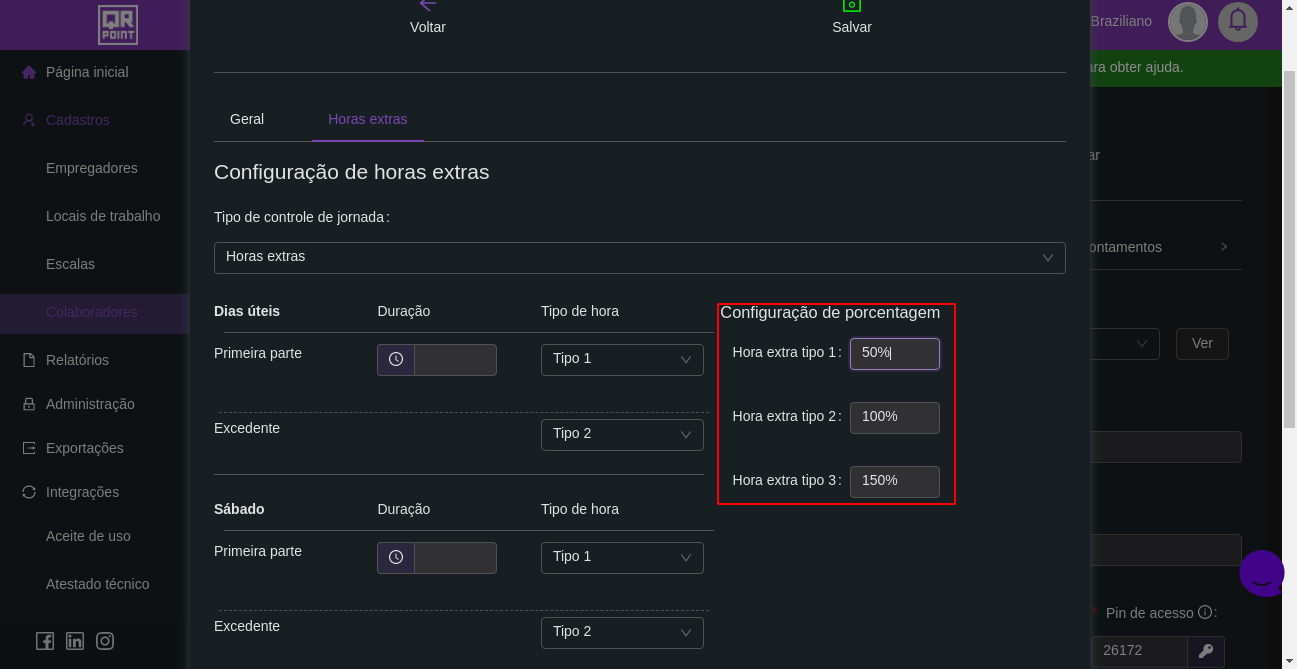Click the QR Point logo
The height and width of the screenshot is (669, 1297).
click(x=118, y=24)
